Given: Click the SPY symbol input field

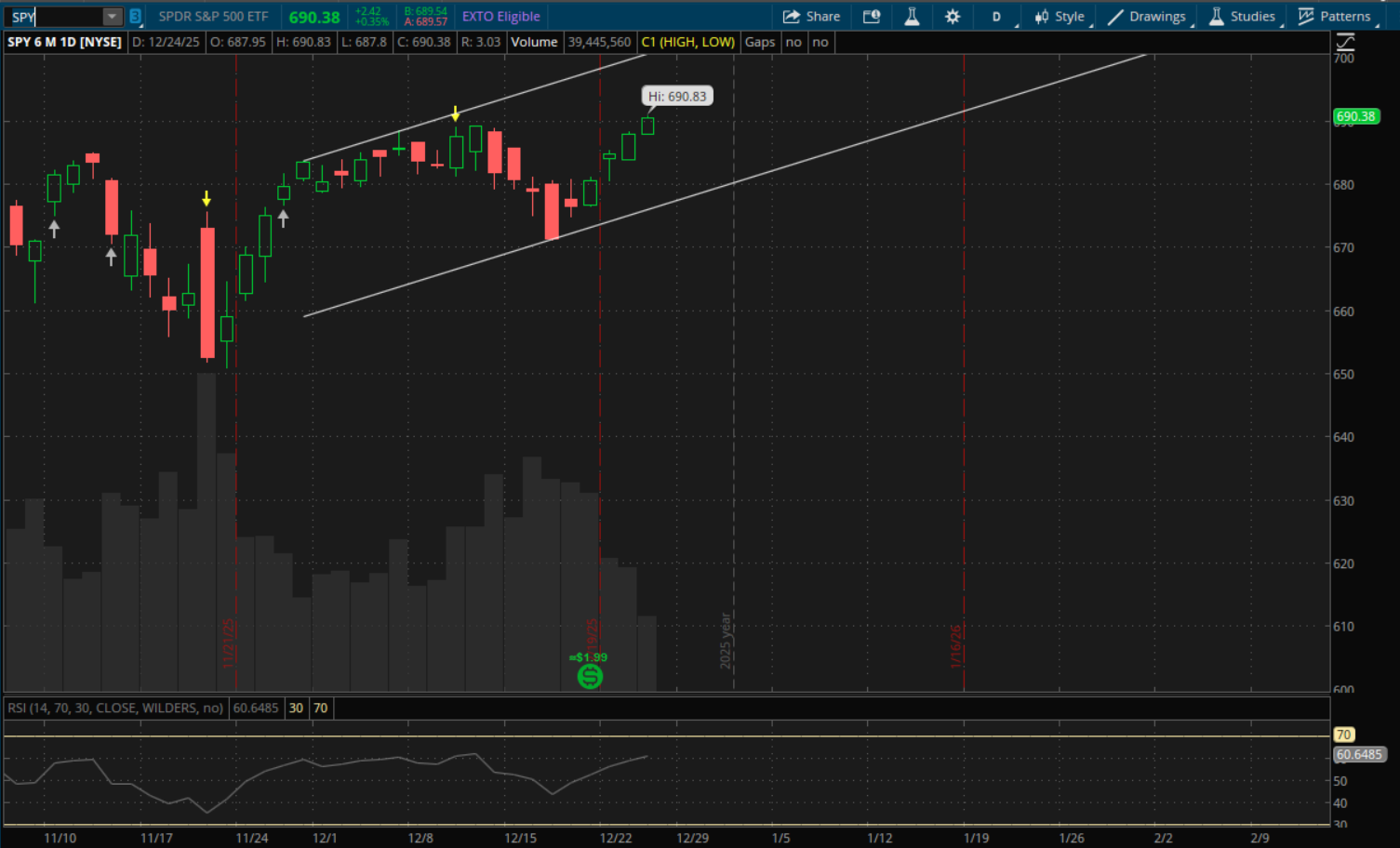Looking at the screenshot, I should (x=54, y=17).
